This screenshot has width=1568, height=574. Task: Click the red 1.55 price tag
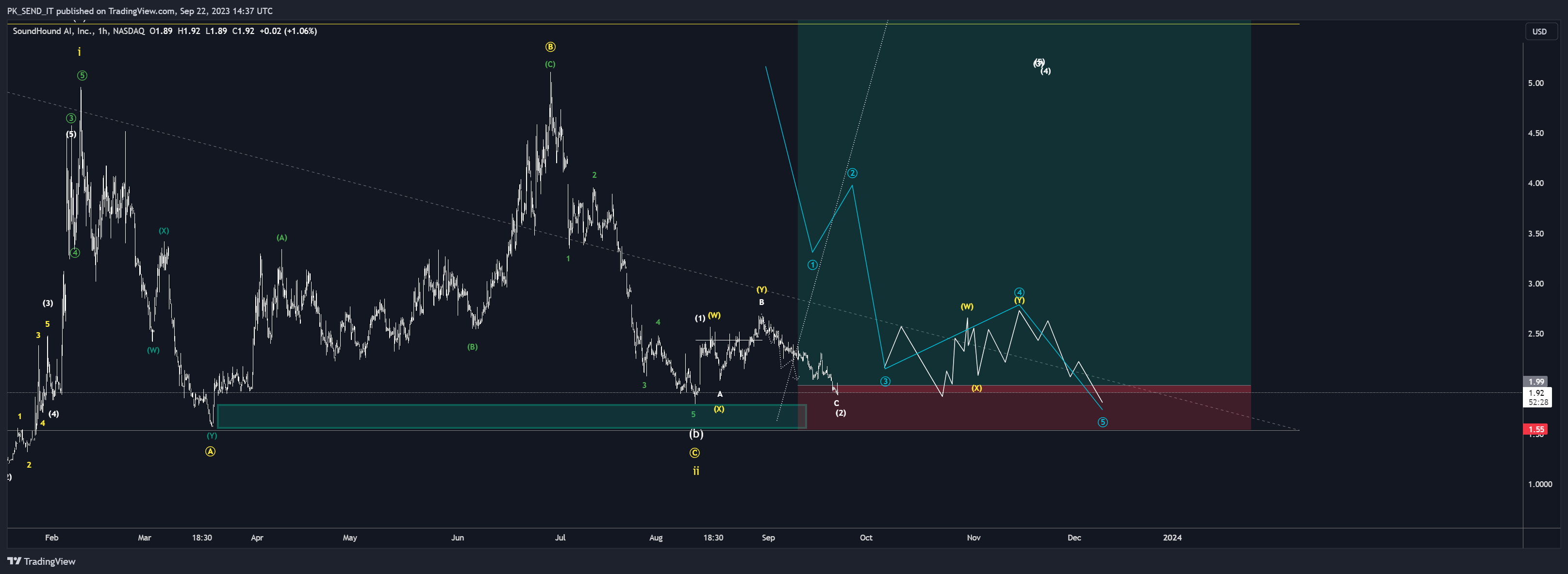coord(1536,430)
